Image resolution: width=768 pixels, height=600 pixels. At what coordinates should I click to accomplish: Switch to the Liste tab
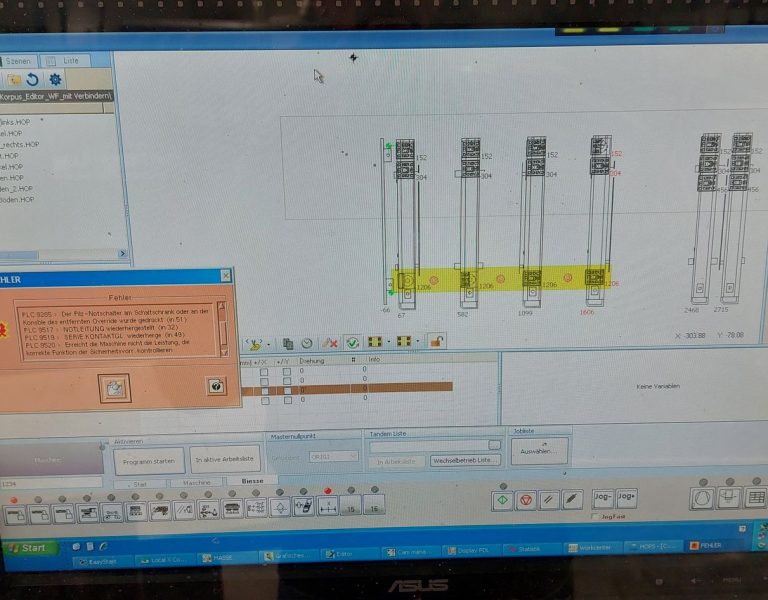[65, 61]
